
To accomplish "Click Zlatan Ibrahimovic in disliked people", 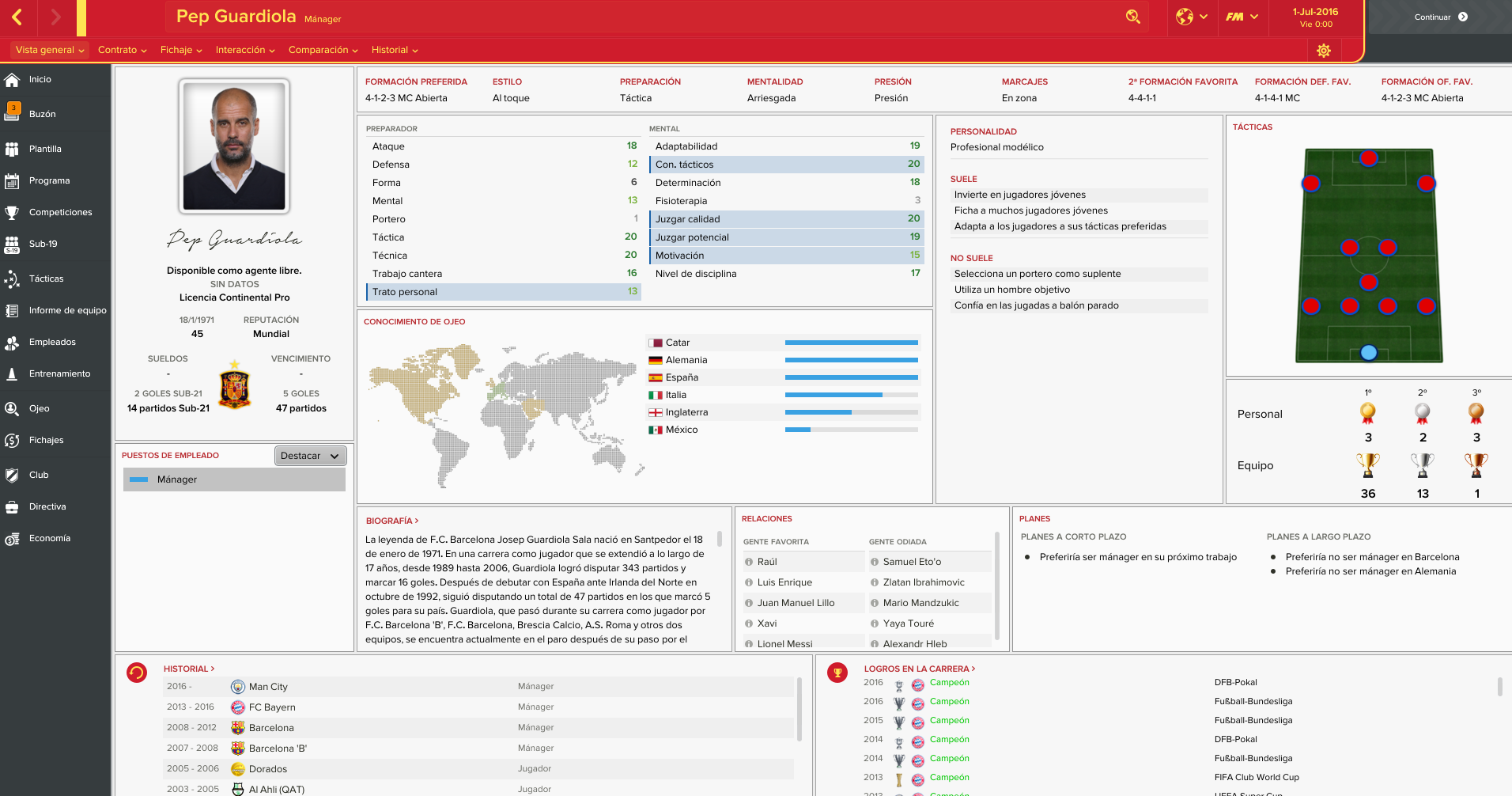I will 924,582.
